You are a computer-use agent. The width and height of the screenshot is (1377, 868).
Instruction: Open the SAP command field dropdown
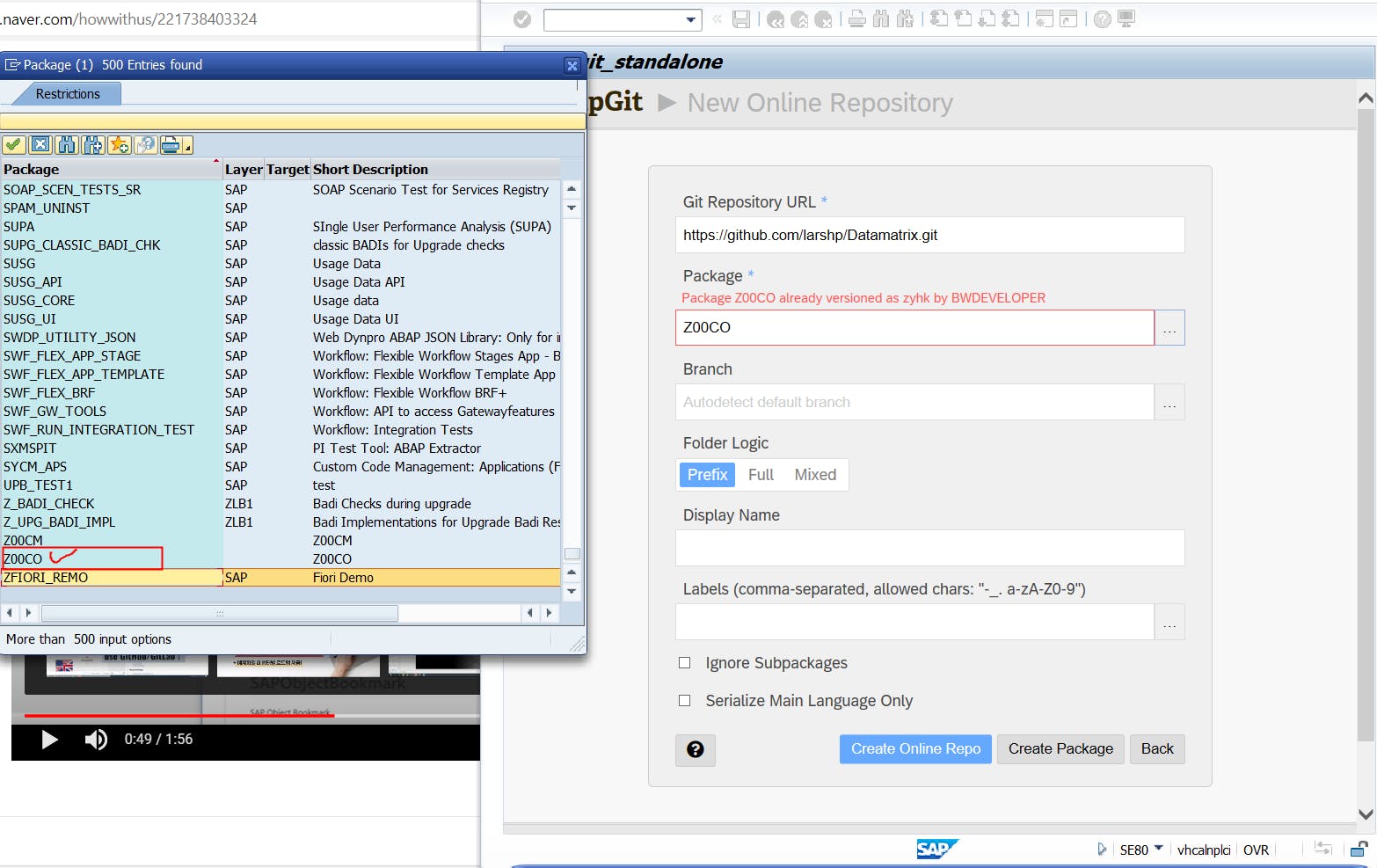691,19
